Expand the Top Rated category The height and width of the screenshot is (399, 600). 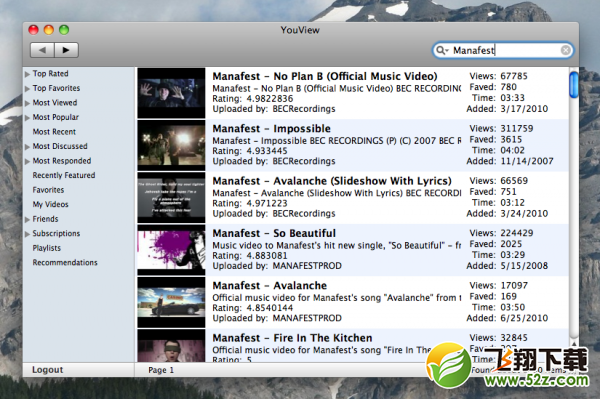pos(27,74)
